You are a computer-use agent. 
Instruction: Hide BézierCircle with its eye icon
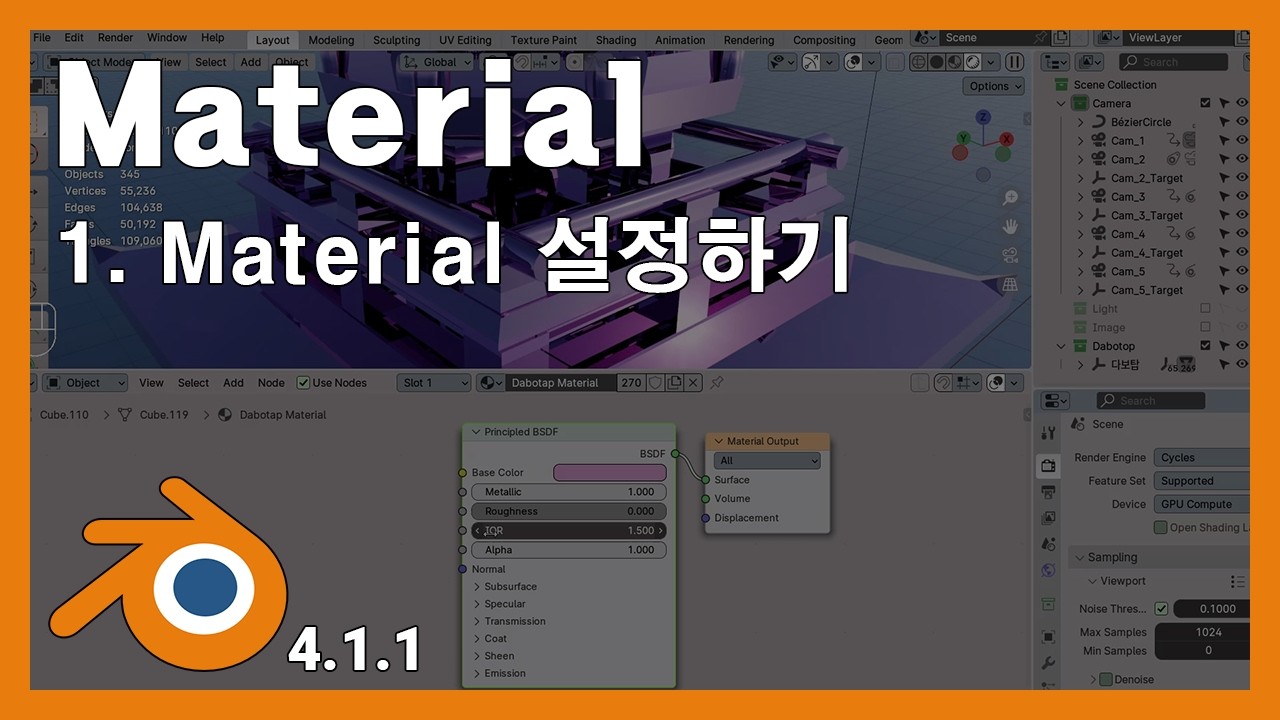click(x=1241, y=122)
